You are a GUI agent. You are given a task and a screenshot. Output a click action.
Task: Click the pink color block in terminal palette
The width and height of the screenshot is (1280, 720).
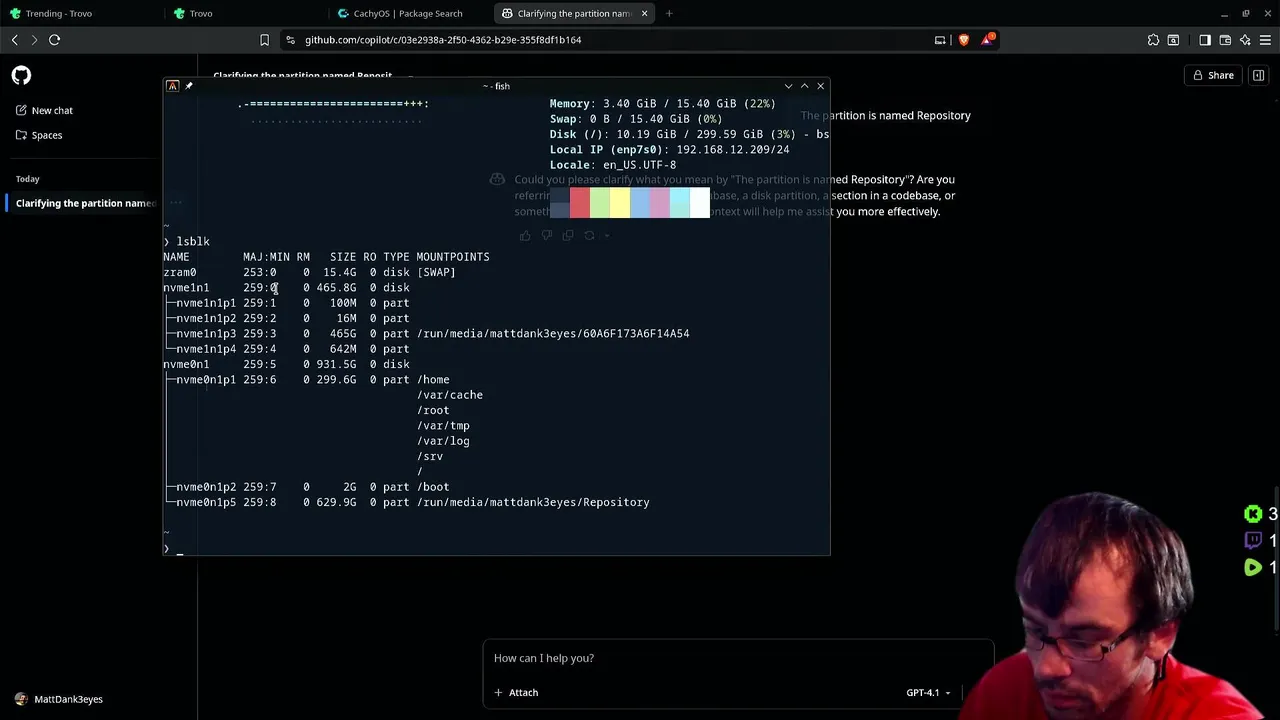[x=659, y=202]
